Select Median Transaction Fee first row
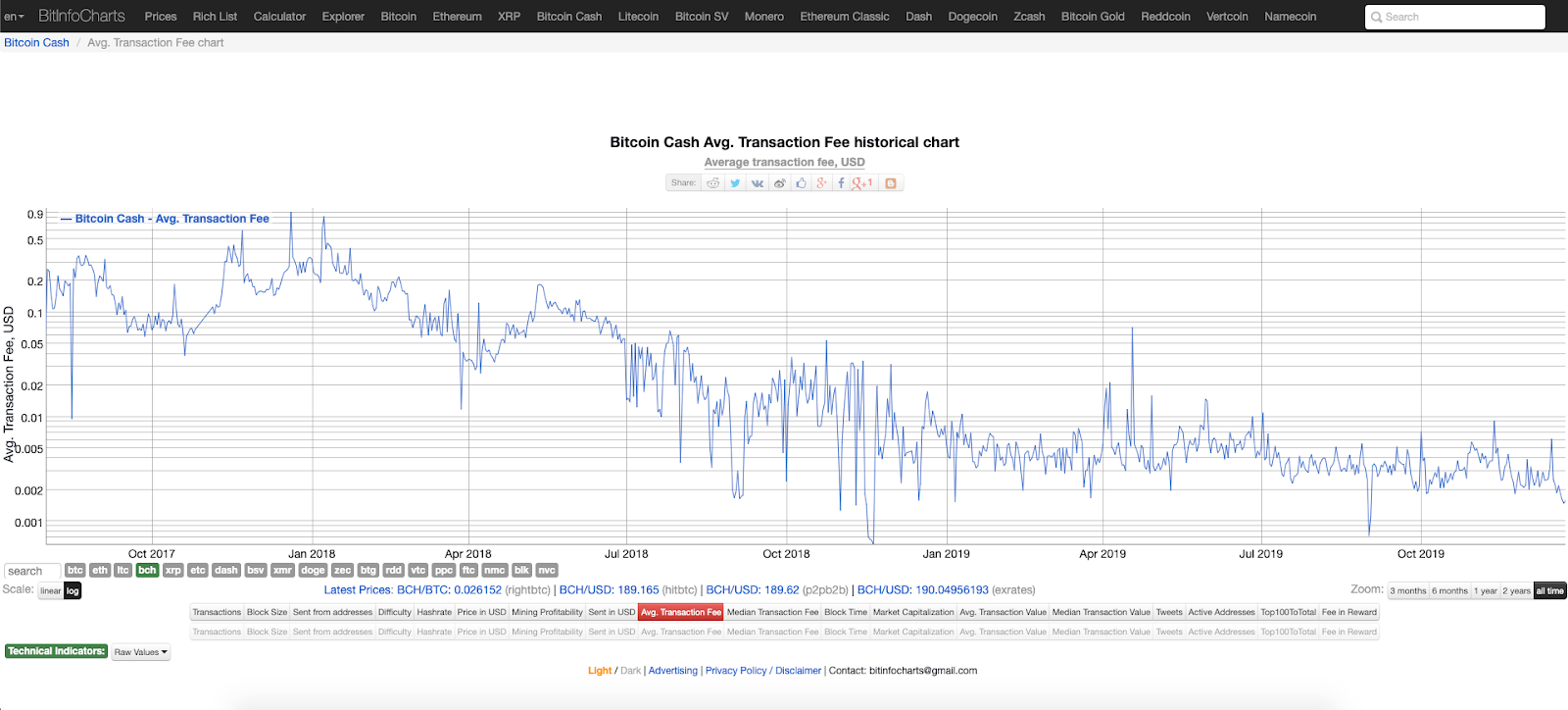 click(772, 612)
